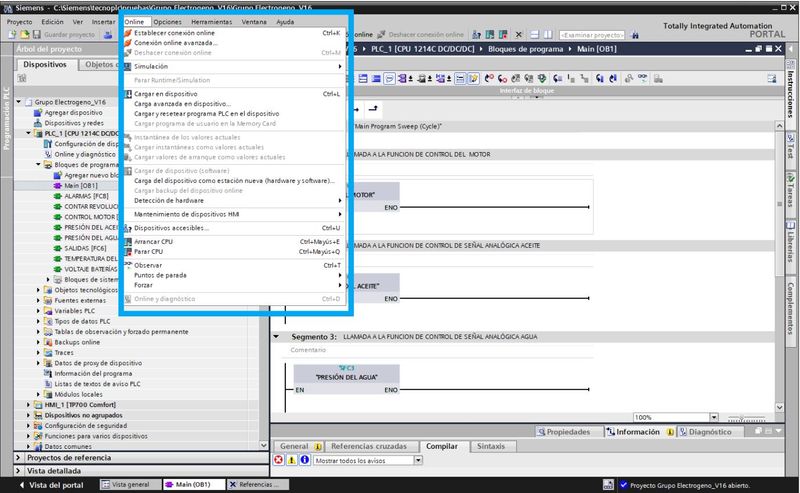Toggle network comments display in editor toolbar
The height and width of the screenshot is (493, 800).
(460, 79)
